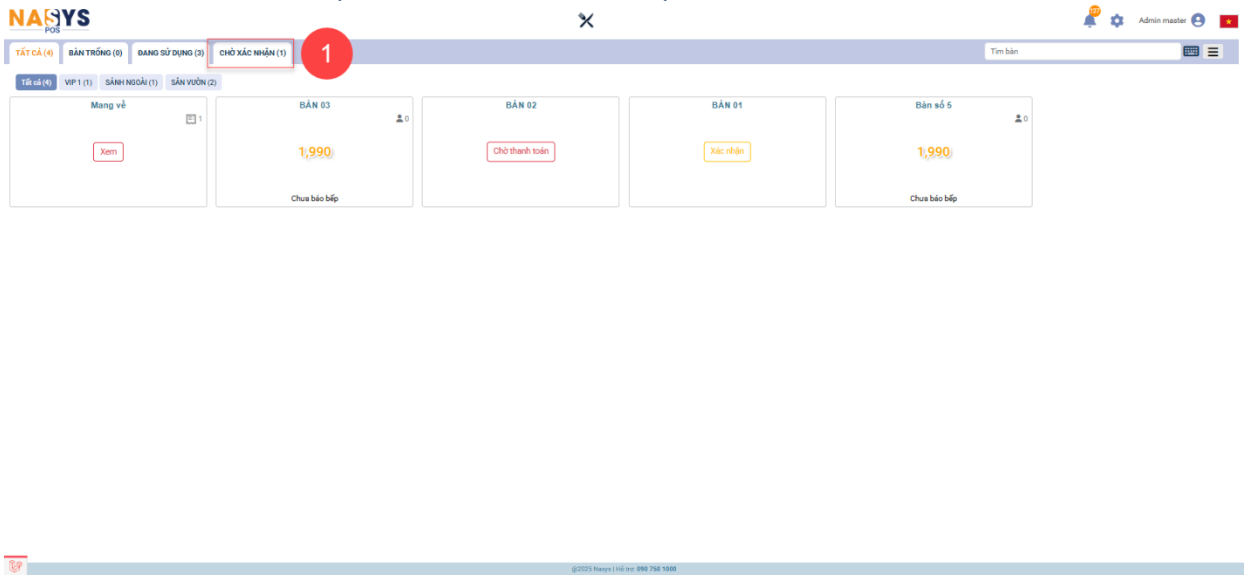Click the bottom-left corner debug icon
Screen dimensions: 1256x580
[x=15, y=567]
